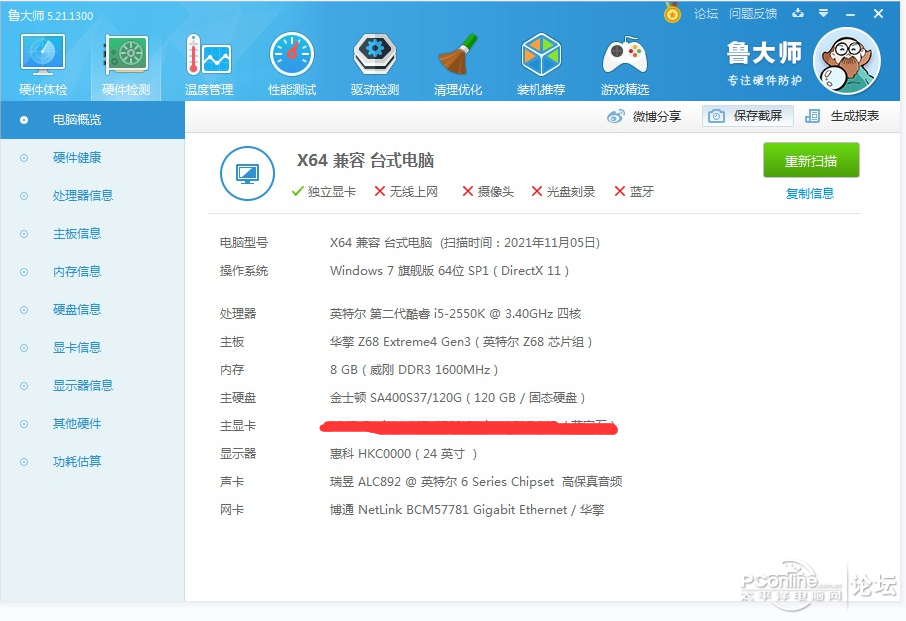906x621 pixels.
Task: Select 硬件检测 hardware detection icon
Action: click(x=126, y=65)
